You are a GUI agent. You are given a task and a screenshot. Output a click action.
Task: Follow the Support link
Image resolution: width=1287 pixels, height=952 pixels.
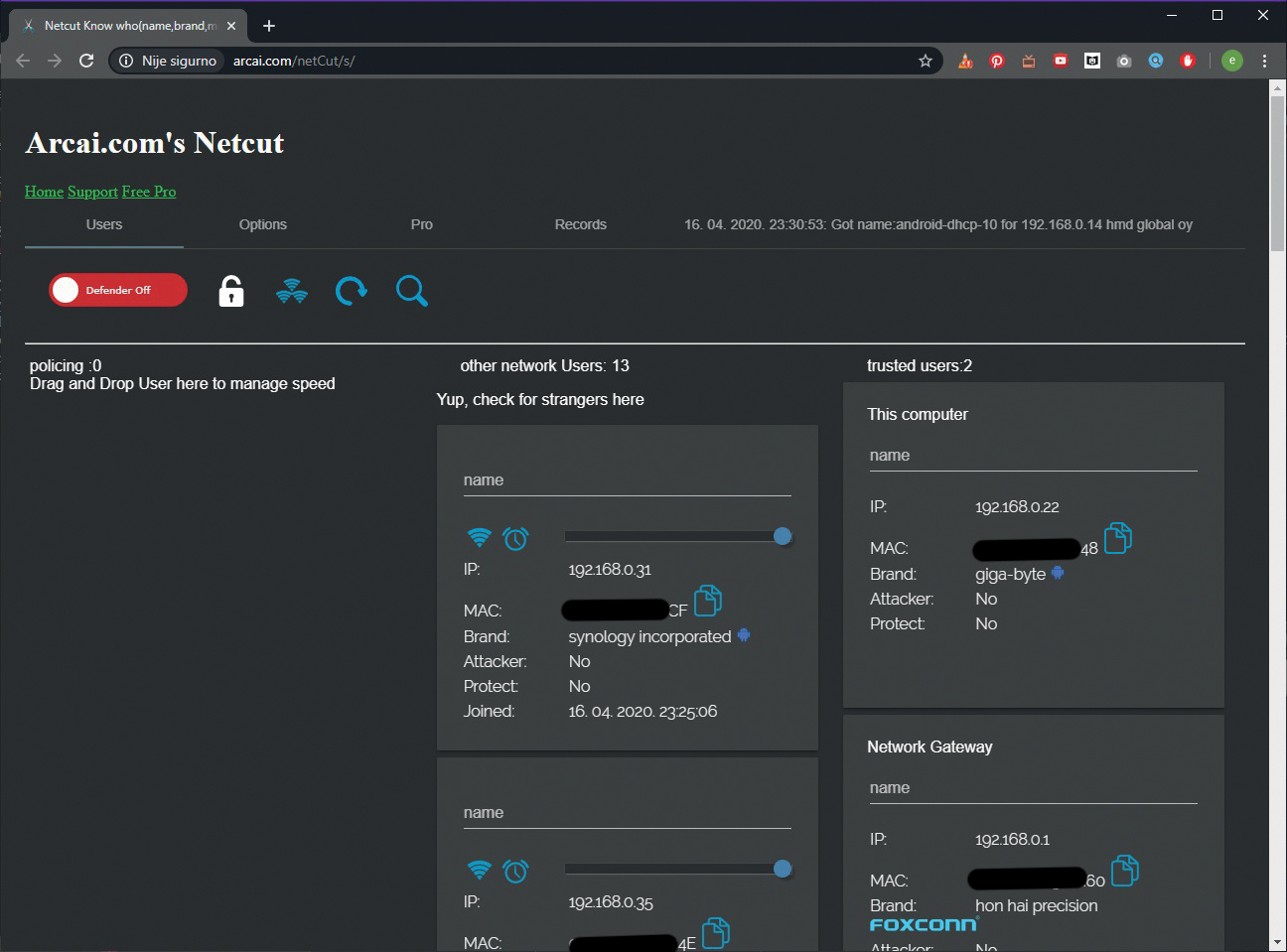point(92,192)
